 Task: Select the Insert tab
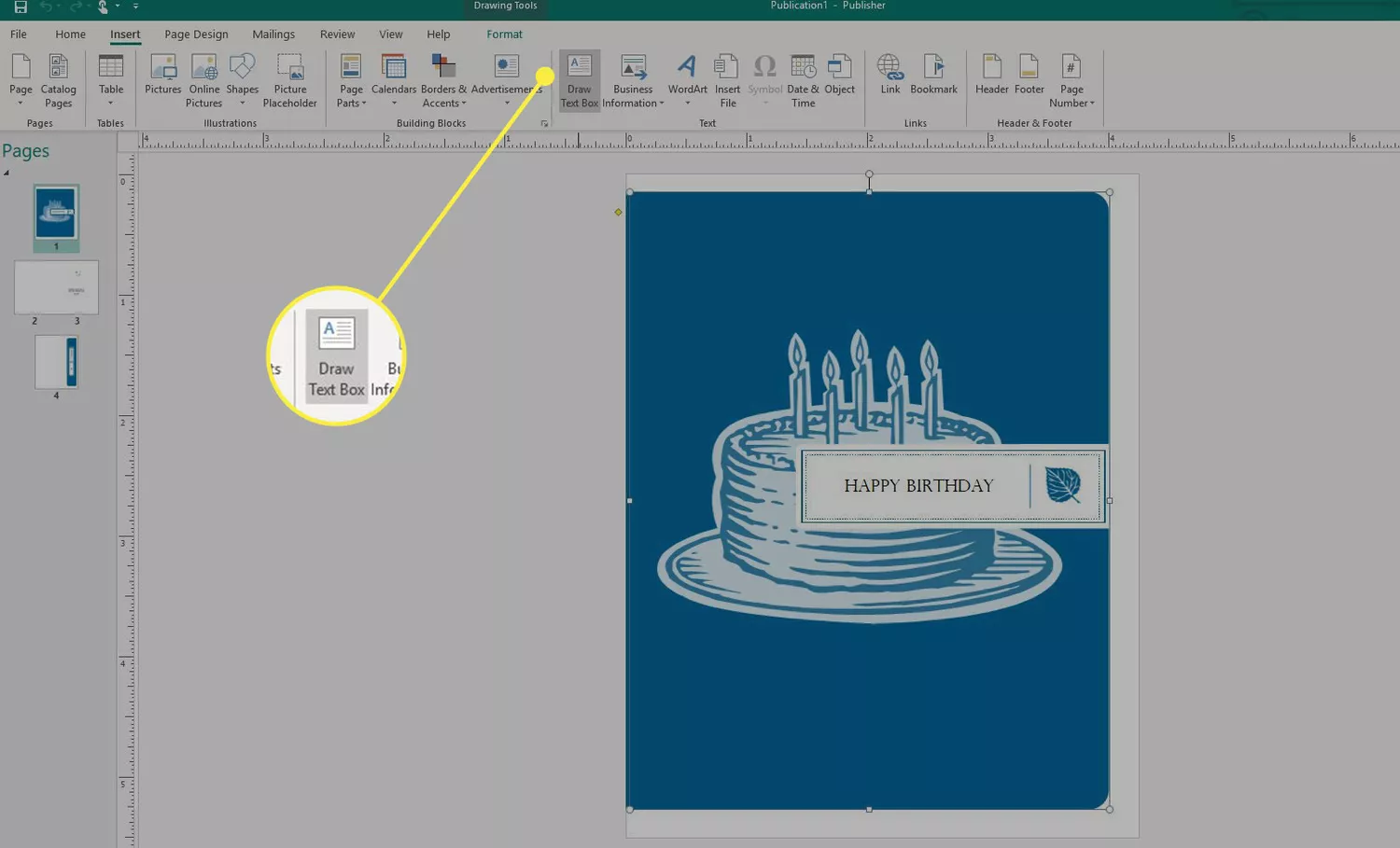(x=125, y=35)
